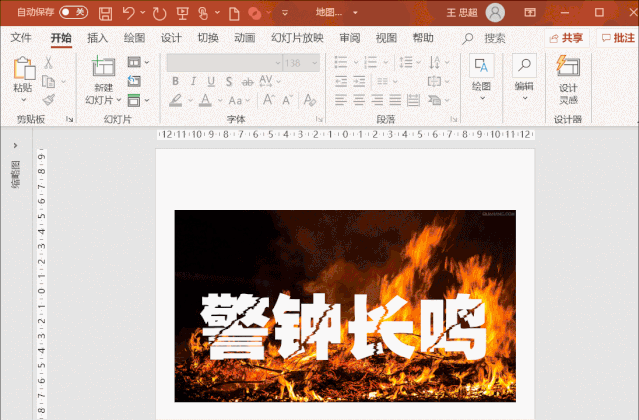The image size is (639, 420).
Task: Toggle Bold formatting
Action: click(175, 81)
